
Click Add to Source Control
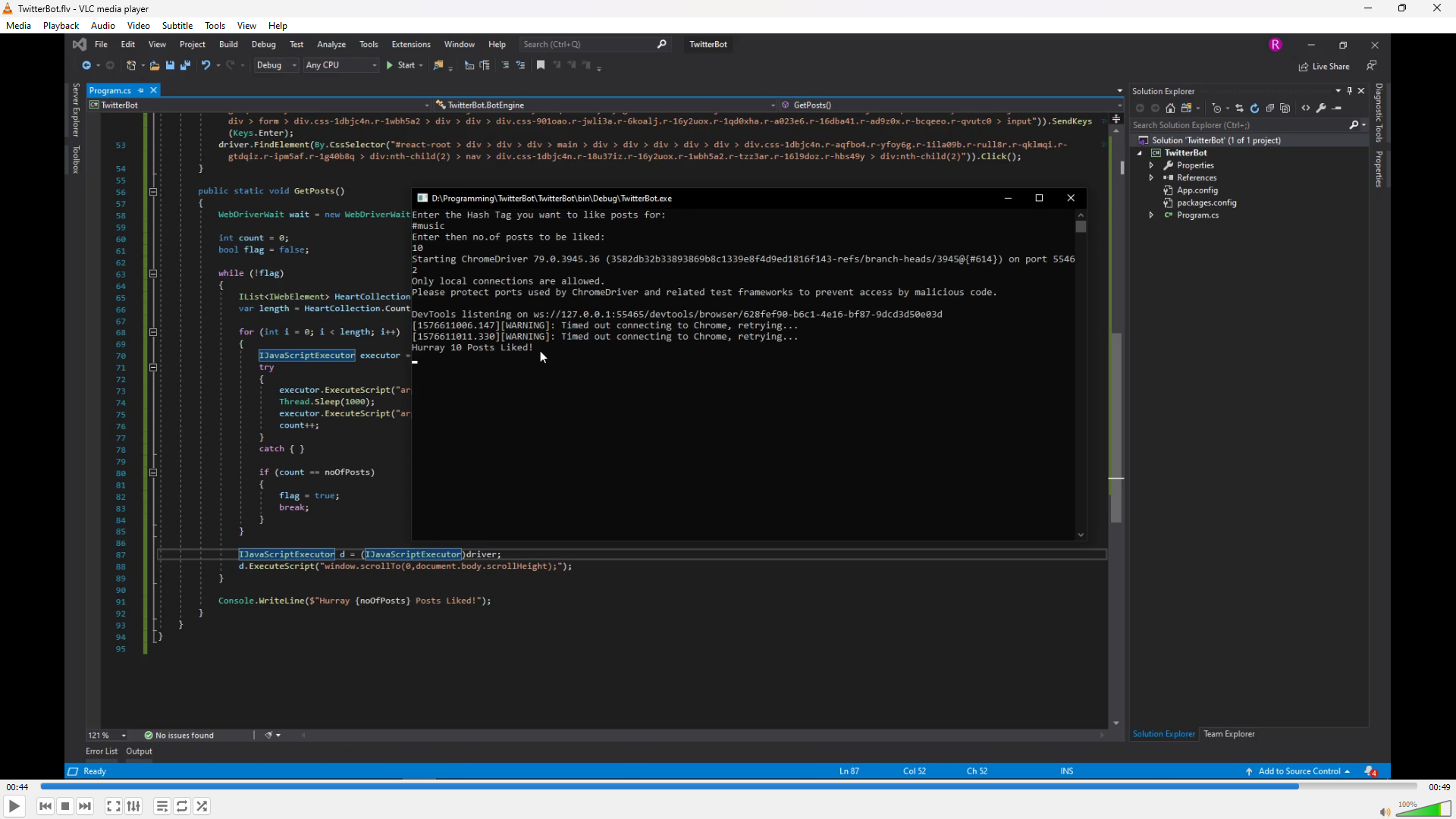click(1298, 771)
